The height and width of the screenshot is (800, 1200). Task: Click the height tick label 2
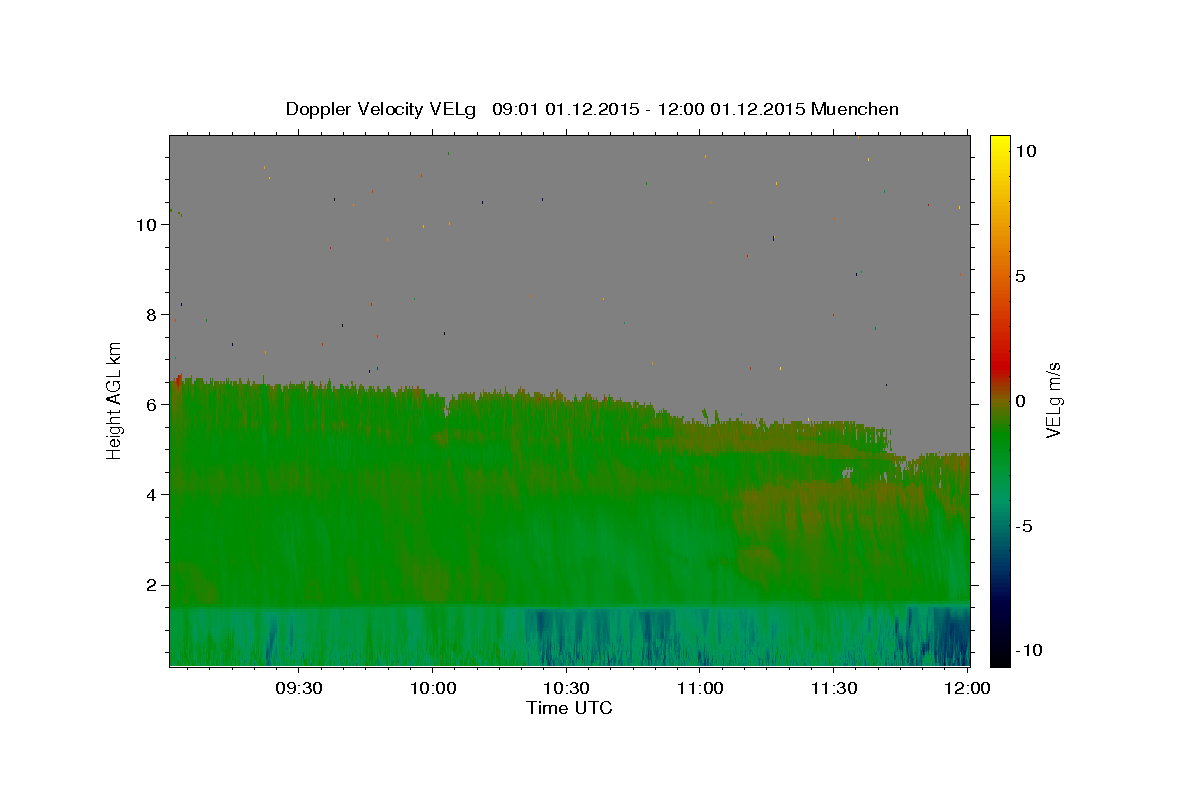(x=153, y=585)
